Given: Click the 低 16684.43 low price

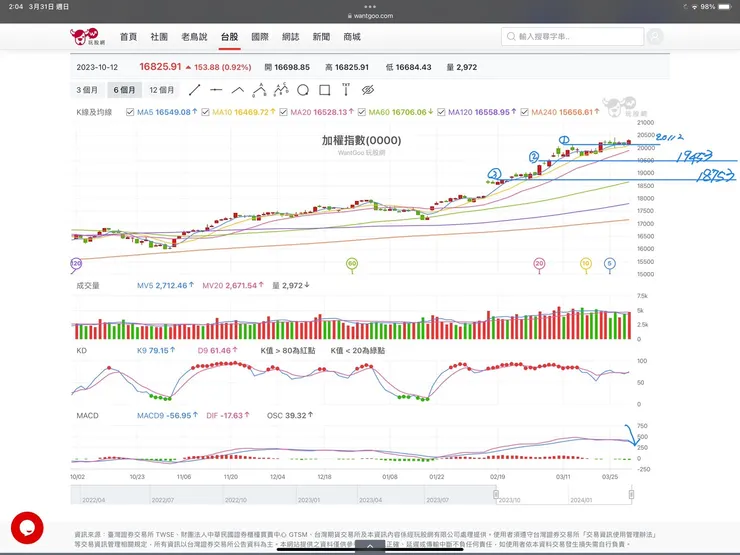Looking at the screenshot, I should tap(408, 67).
